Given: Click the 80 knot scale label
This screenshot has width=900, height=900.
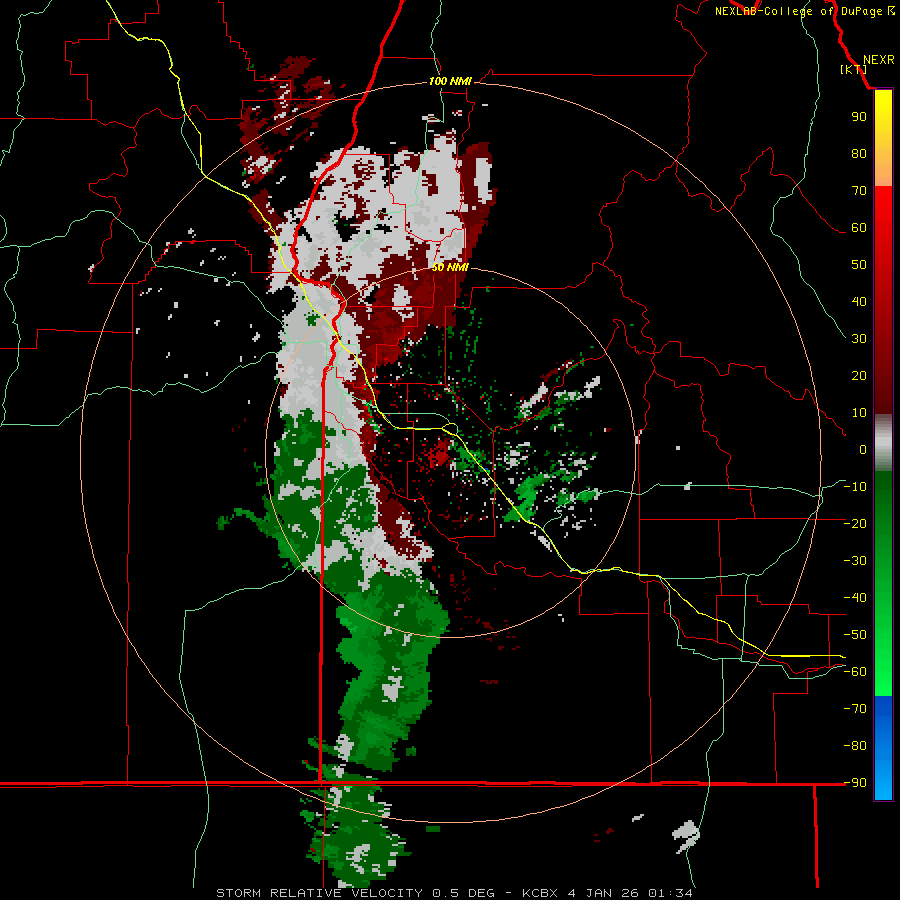Looking at the screenshot, I should tap(859, 154).
